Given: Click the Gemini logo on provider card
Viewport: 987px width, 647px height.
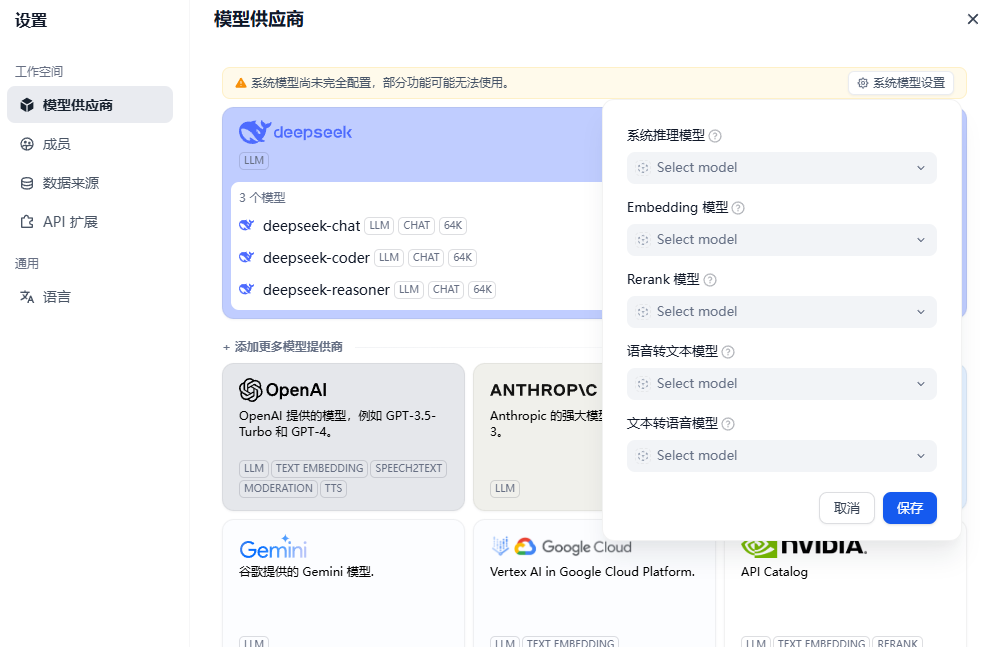Looking at the screenshot, I should click(273, 548).
